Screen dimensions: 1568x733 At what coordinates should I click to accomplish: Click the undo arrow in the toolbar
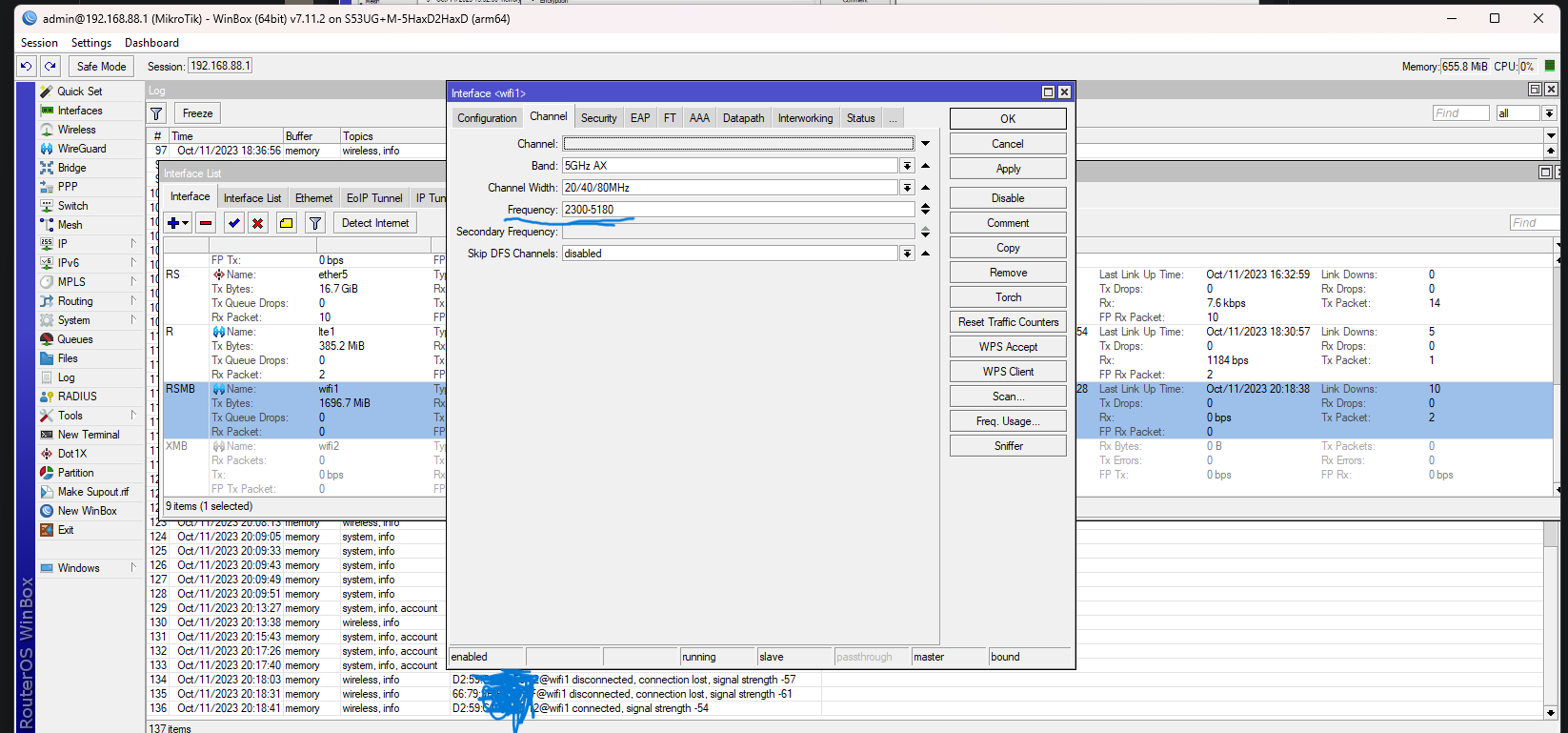[x=27, y=66]
